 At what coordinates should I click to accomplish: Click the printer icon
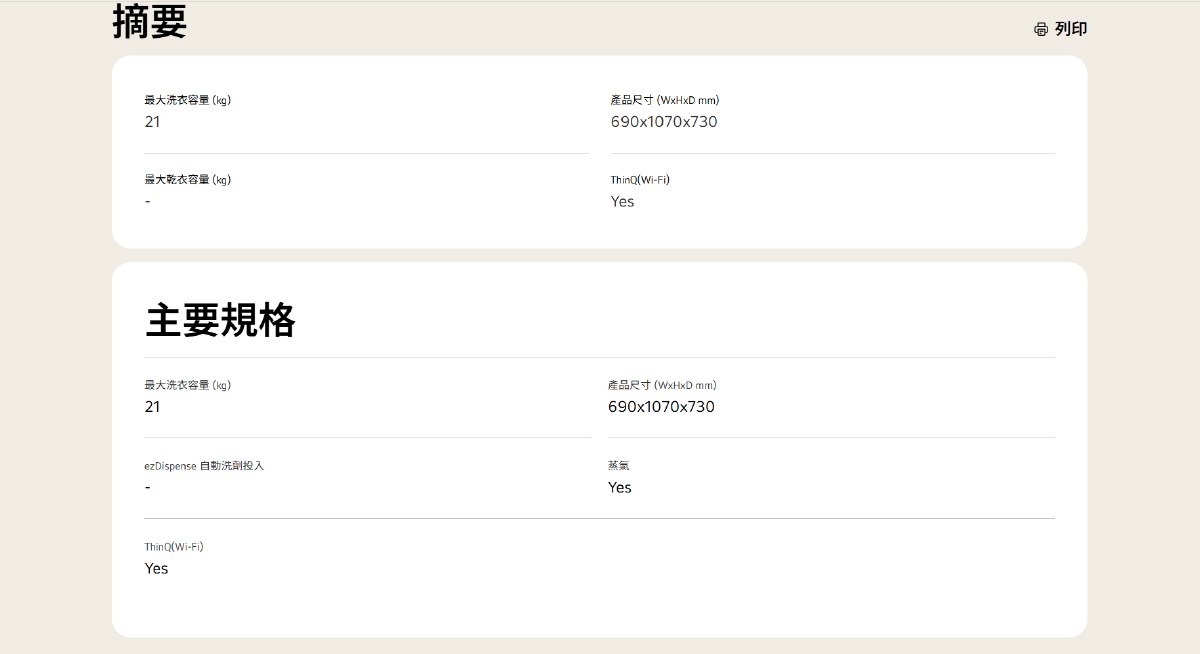(x=1041, y=29)
